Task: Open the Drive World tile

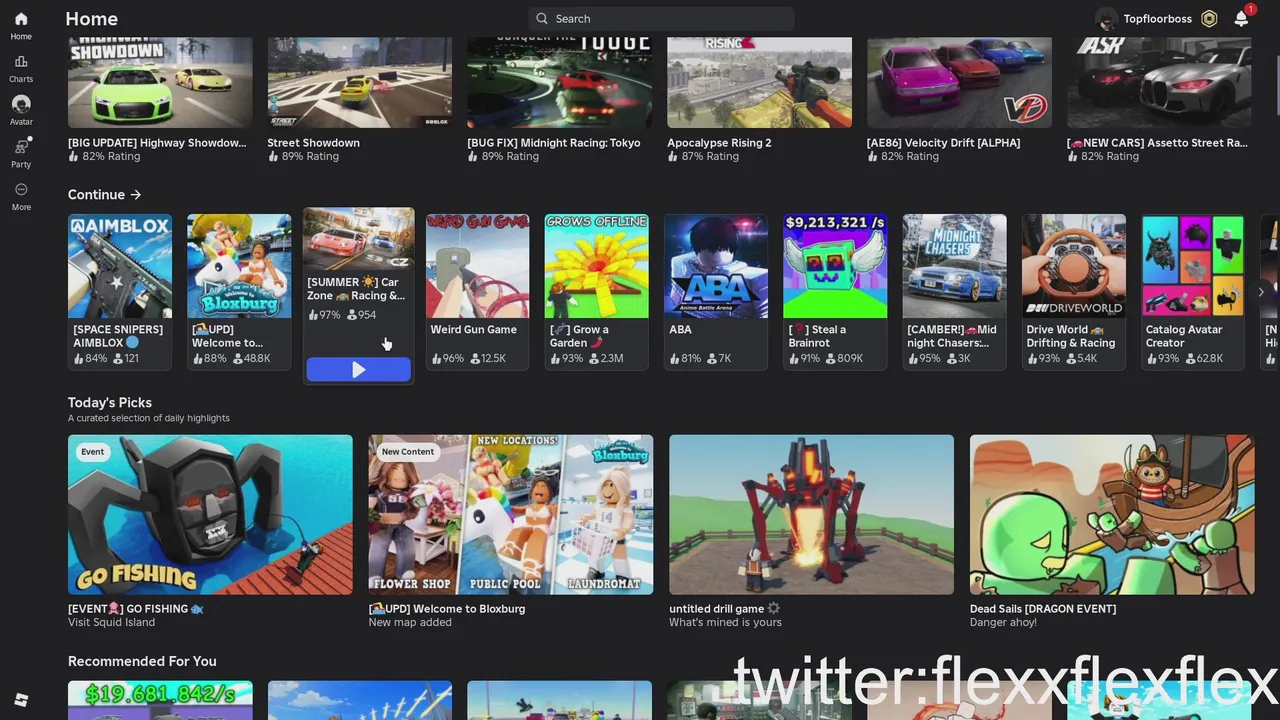Action: pyautogui.click(x=1074, y=291)
